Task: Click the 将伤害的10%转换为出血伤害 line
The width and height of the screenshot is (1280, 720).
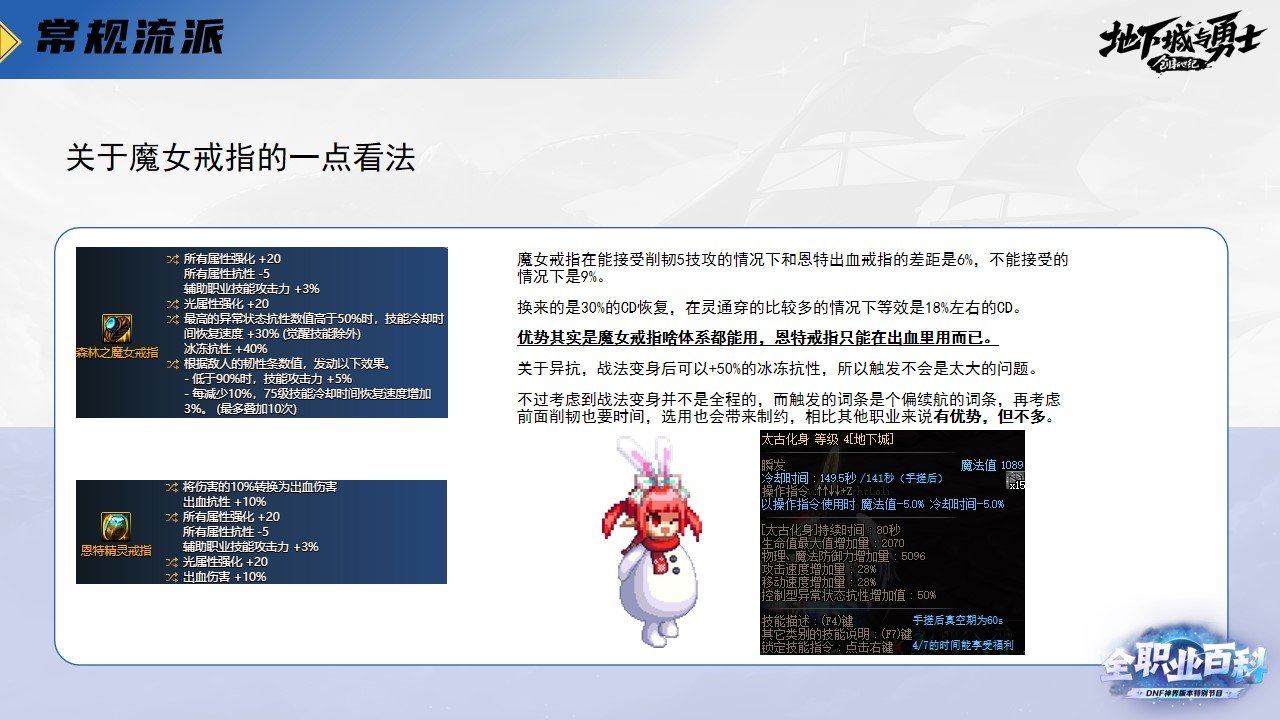Action: click(x=260, y=487)
